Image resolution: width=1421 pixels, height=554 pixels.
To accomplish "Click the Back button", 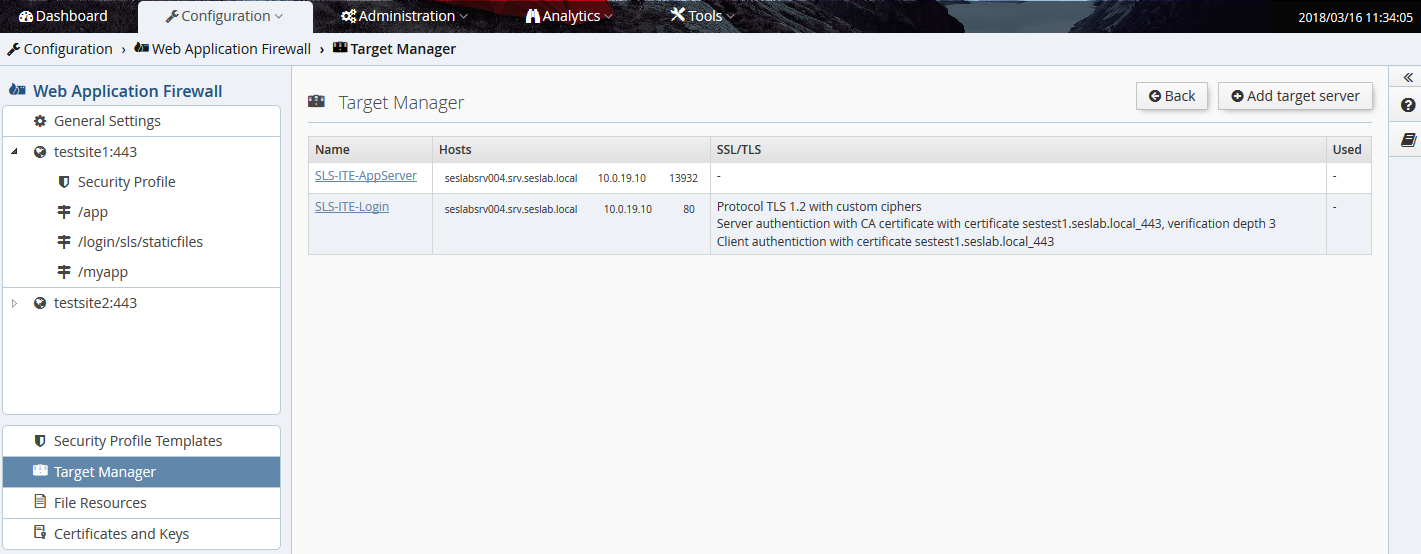I will [x=1172, y=96].
